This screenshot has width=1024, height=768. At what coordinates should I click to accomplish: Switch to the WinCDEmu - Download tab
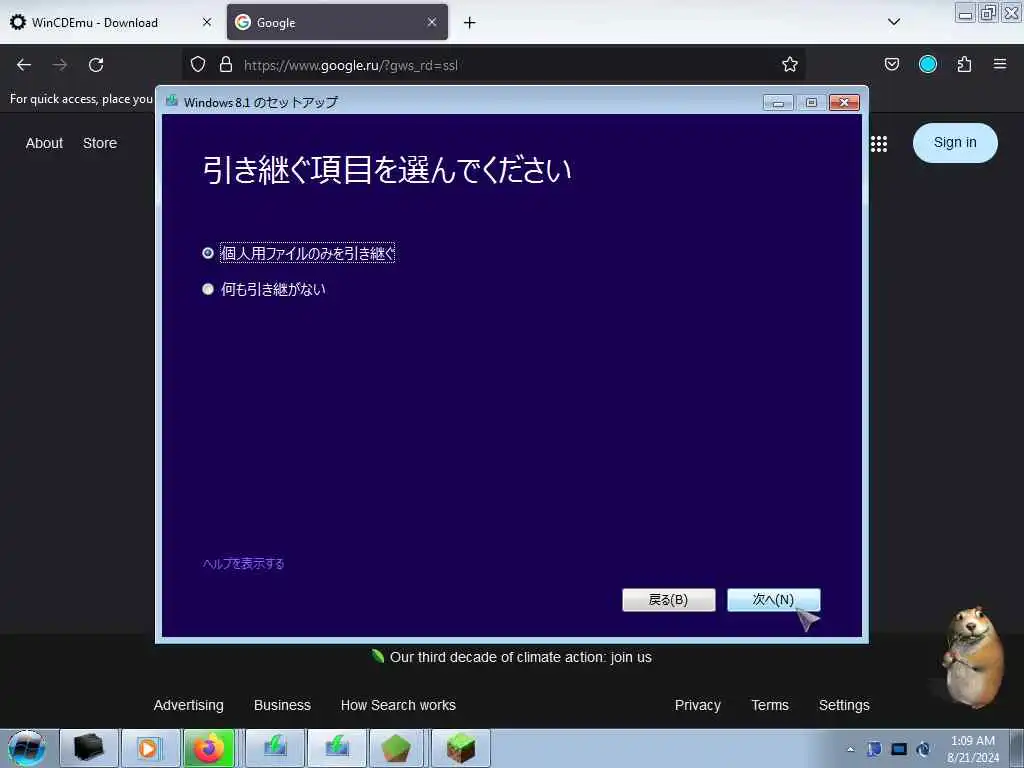[95, 22]
